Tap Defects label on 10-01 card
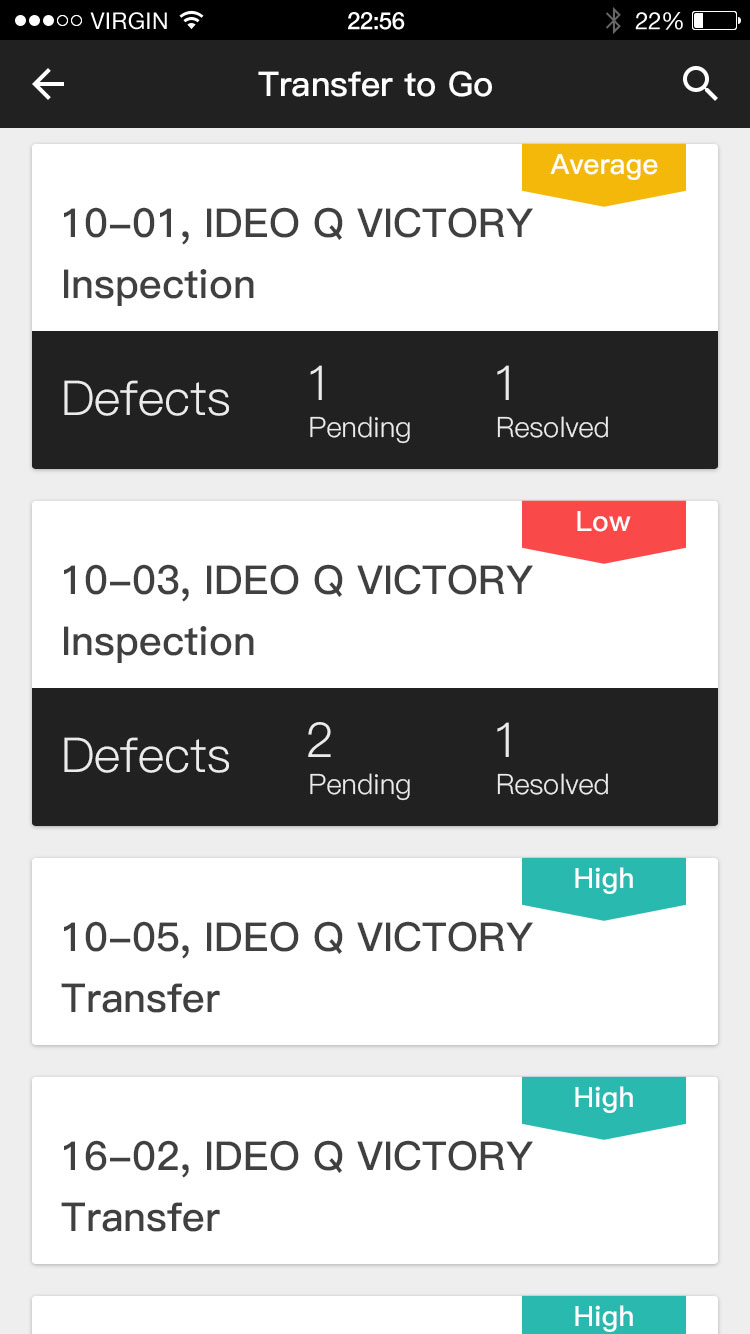This screenshot has height=1334, width=750. pos(146,400)
